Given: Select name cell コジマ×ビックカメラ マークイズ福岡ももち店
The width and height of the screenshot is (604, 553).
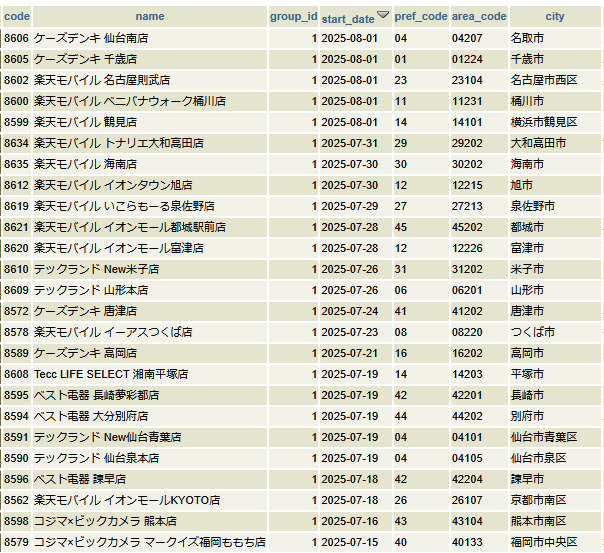Looking at the screenshot, I should [150, 542].
